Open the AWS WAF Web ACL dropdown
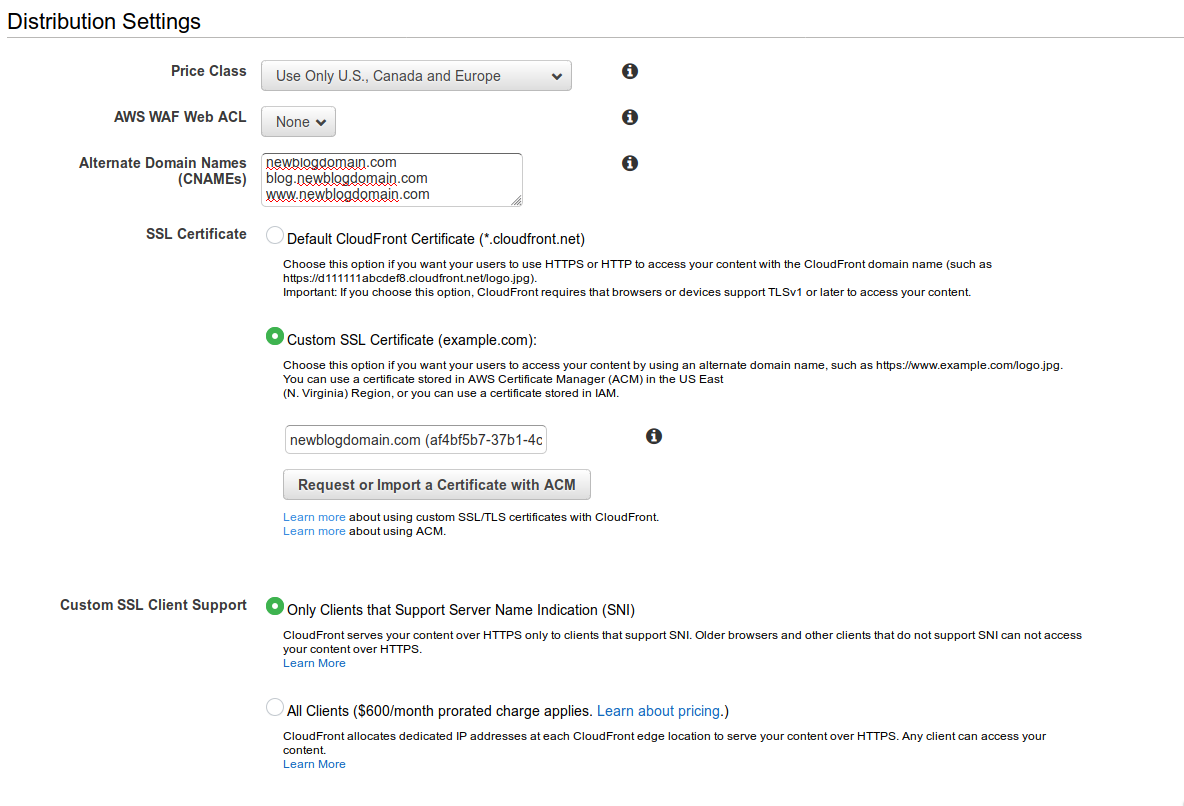The height and width of the screenshot is (806, 1184). click(298, 122)
